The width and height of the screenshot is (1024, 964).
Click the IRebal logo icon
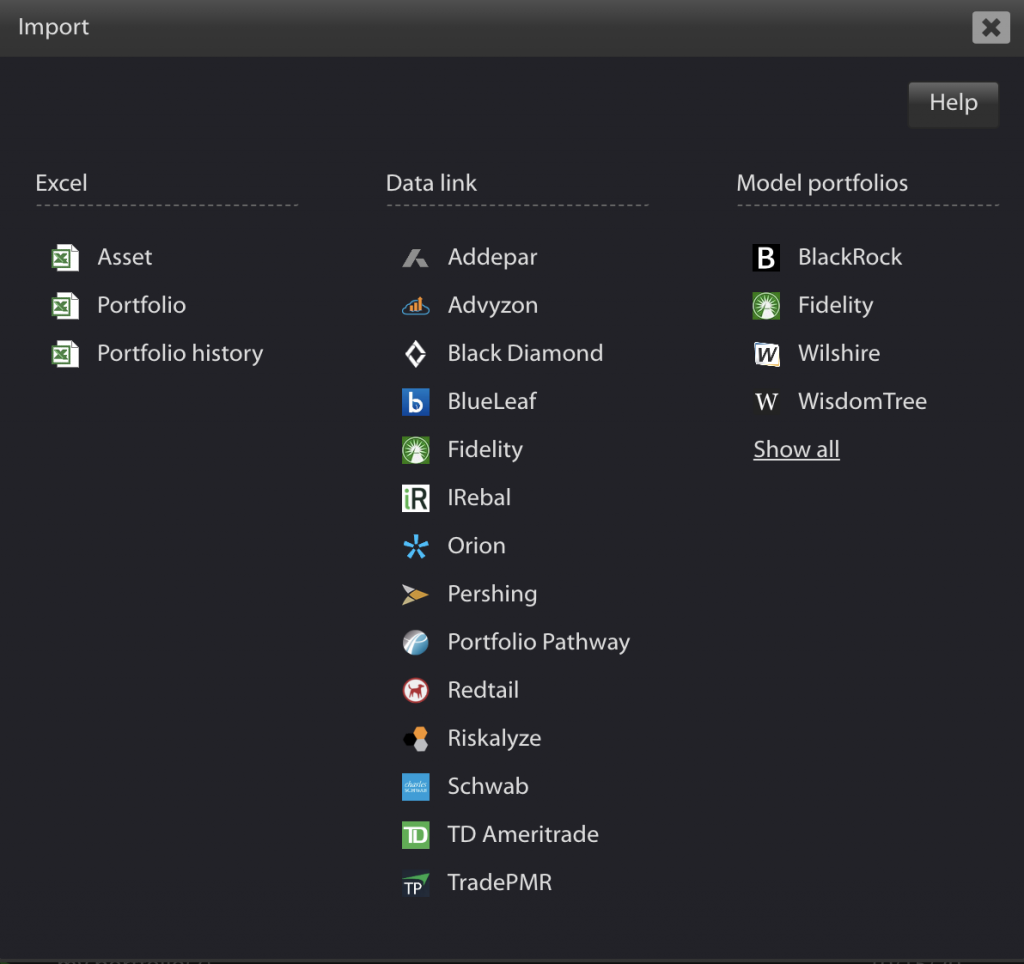(x=415, y=498)
